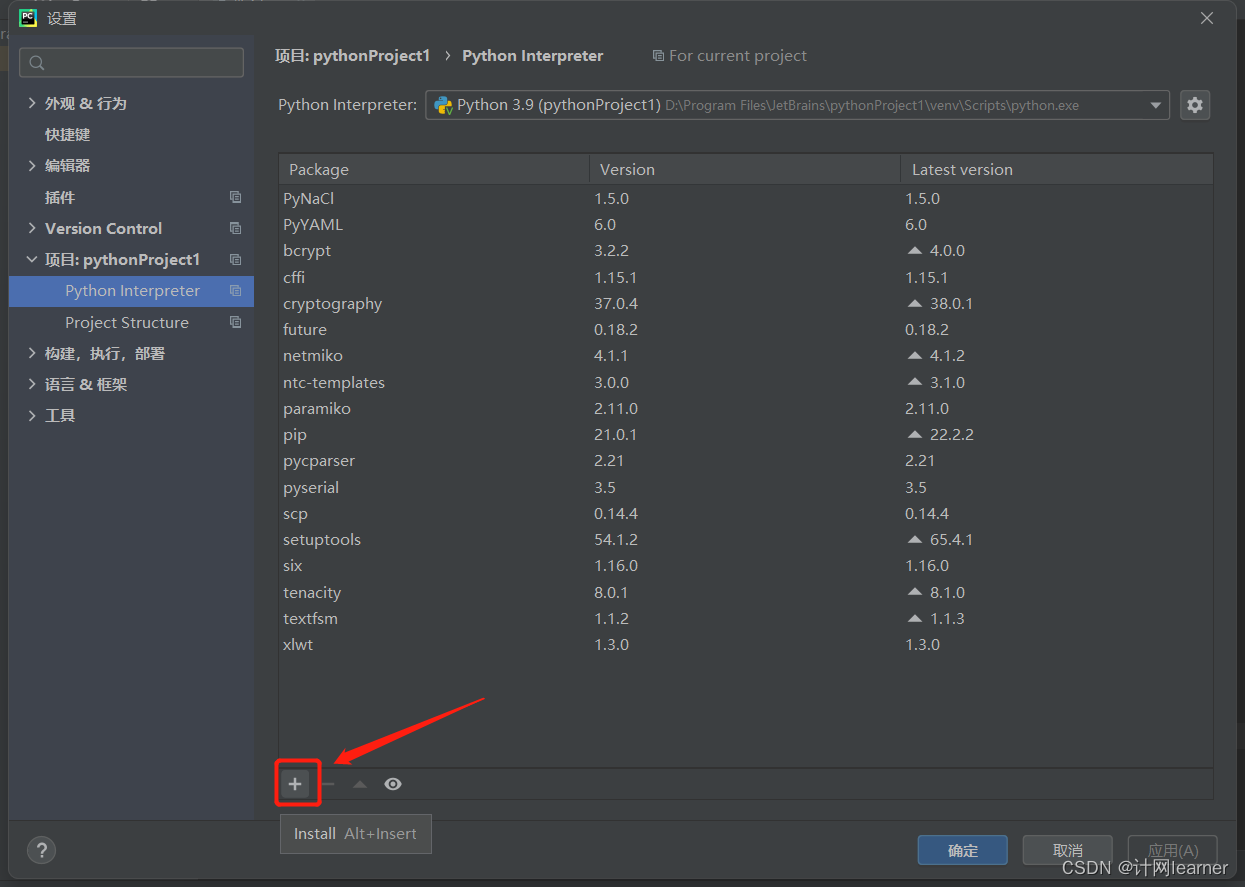The width and height of the screenshot is (1245, 887).
Task: Click the minus uninstall package icon
Action: coord(328,784)
